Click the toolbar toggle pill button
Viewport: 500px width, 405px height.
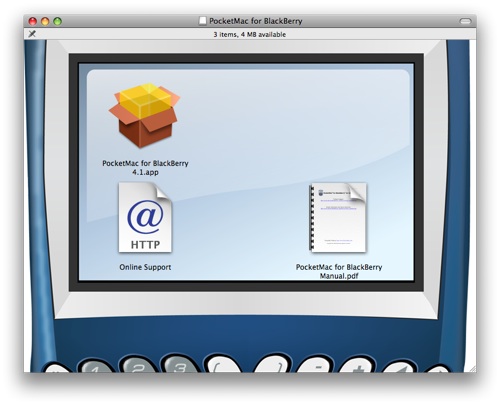(x=465, y=21)
